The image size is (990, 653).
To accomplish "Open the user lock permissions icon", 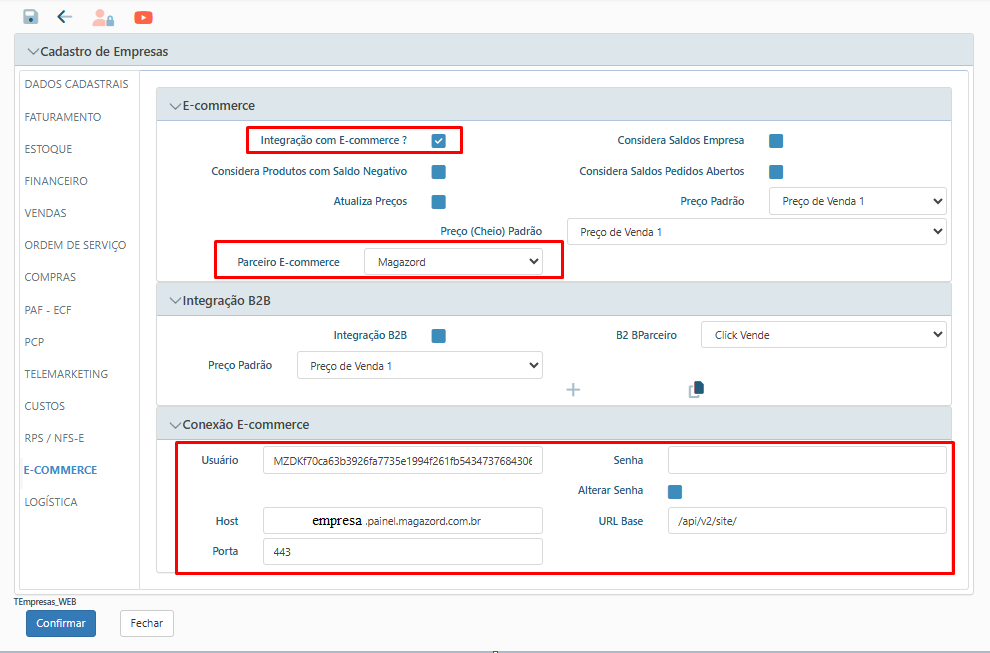I will click(x=102, y=17).
